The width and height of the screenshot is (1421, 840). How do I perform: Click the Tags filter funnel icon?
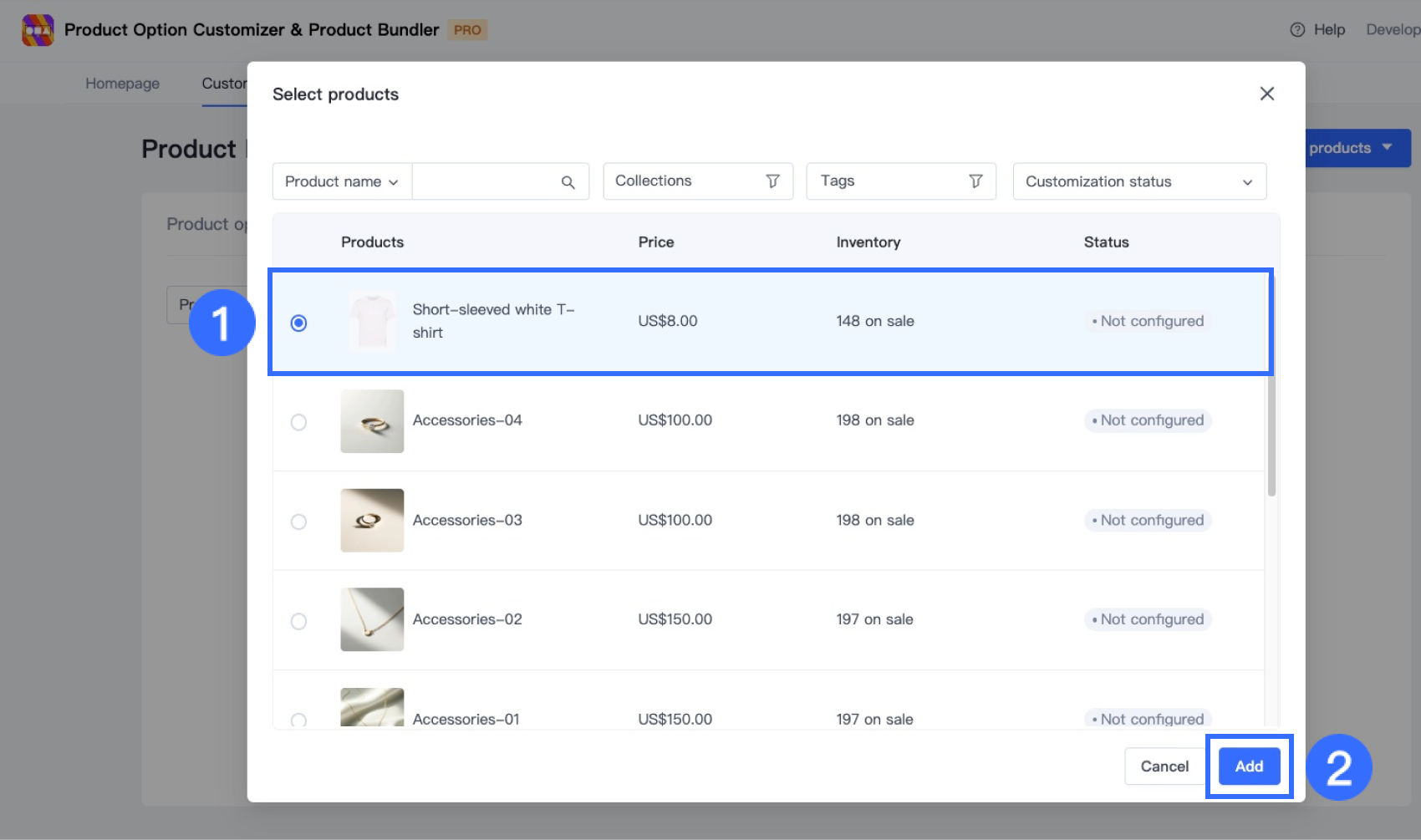(x=975, y=181)
